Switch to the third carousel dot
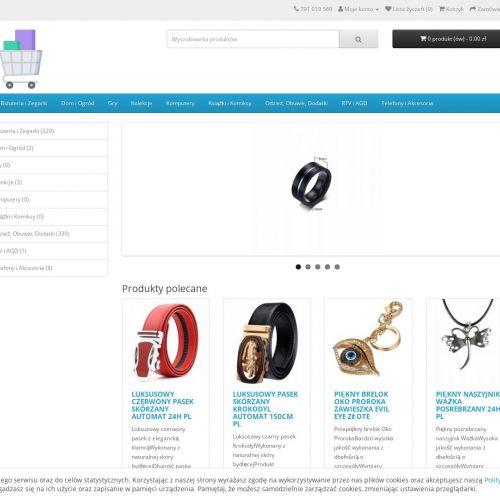The width and height of the screenshot is (500, 500). pos(318,267)
